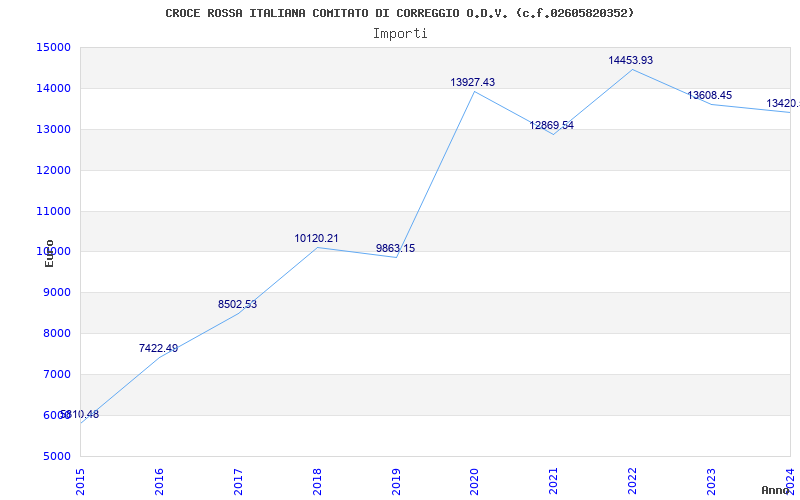Select the 13608.45 data label for 2023
Viewport: 800px width, 500px height.
[x=710, y=95]
